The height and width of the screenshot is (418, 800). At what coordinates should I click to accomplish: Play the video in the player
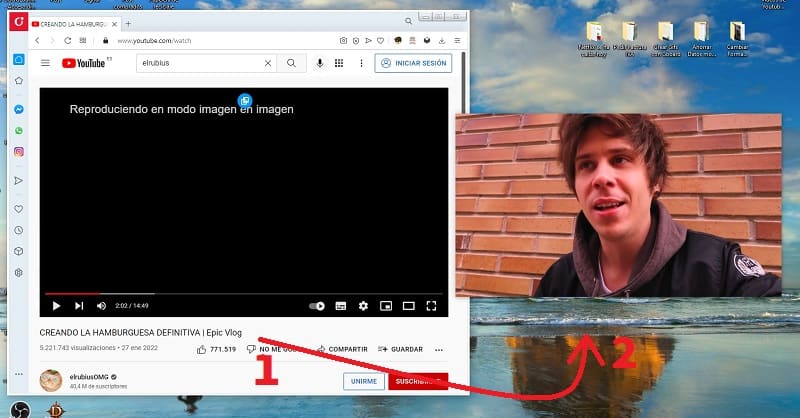click(x=57, y=306)
